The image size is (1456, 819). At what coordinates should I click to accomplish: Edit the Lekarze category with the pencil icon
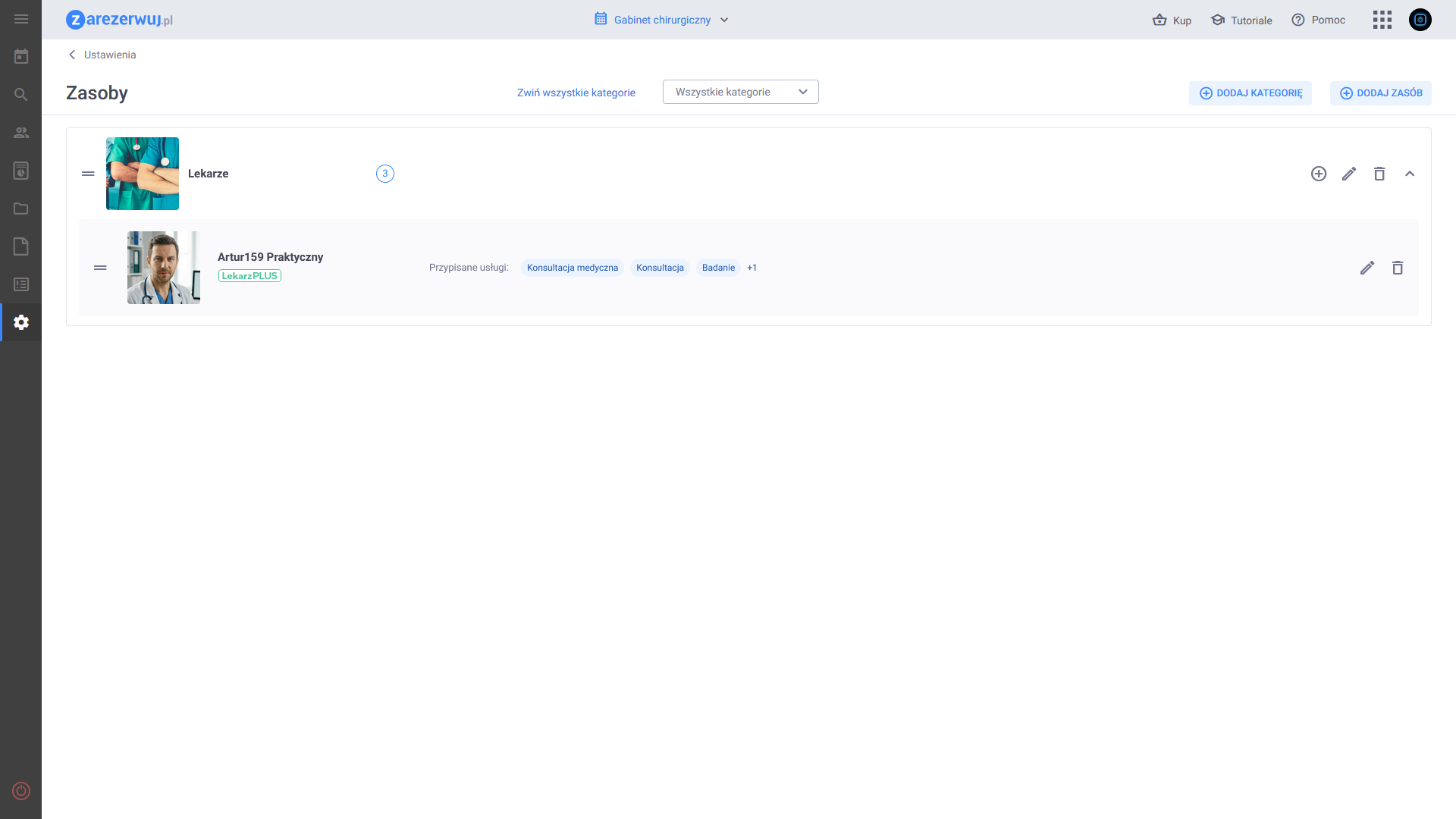point(1349,174)
